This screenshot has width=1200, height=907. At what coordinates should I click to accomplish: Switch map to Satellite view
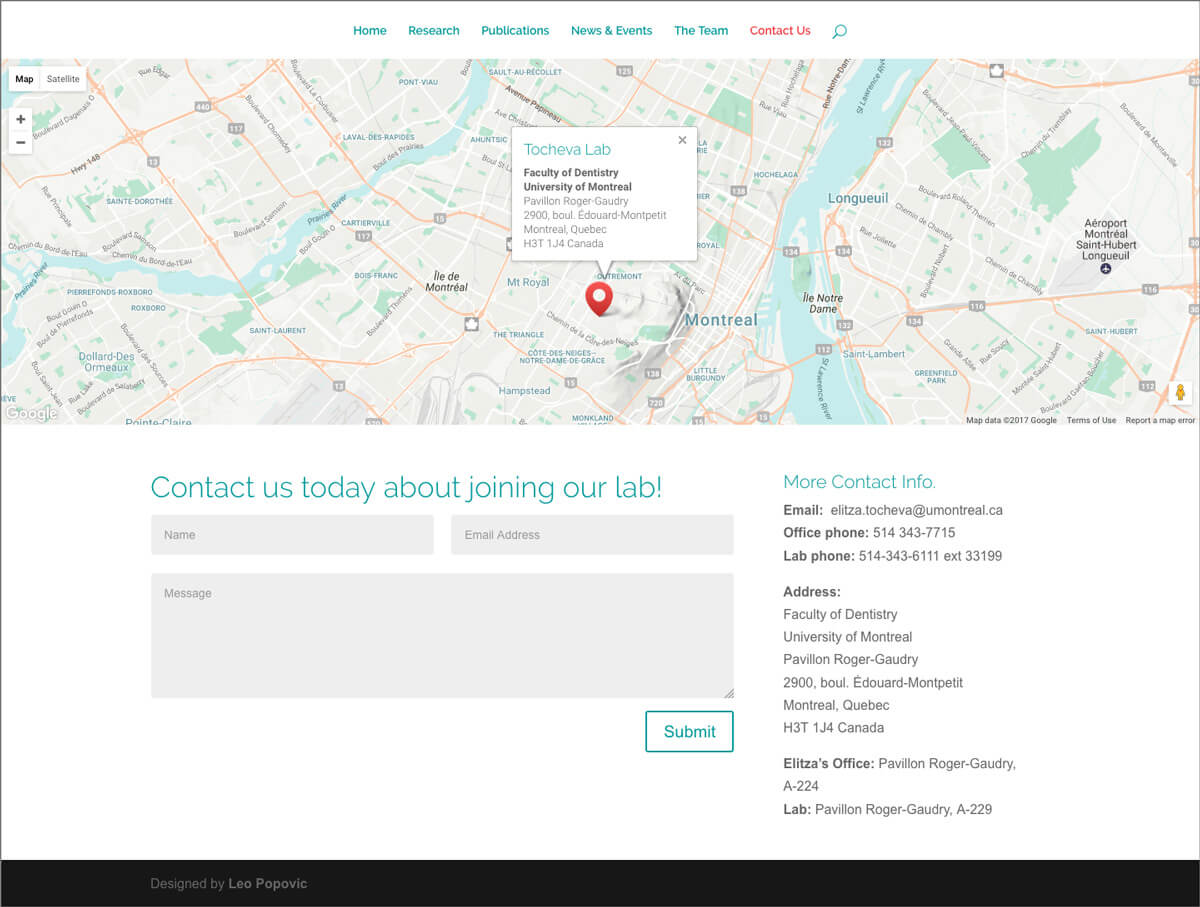pos(63,79)
